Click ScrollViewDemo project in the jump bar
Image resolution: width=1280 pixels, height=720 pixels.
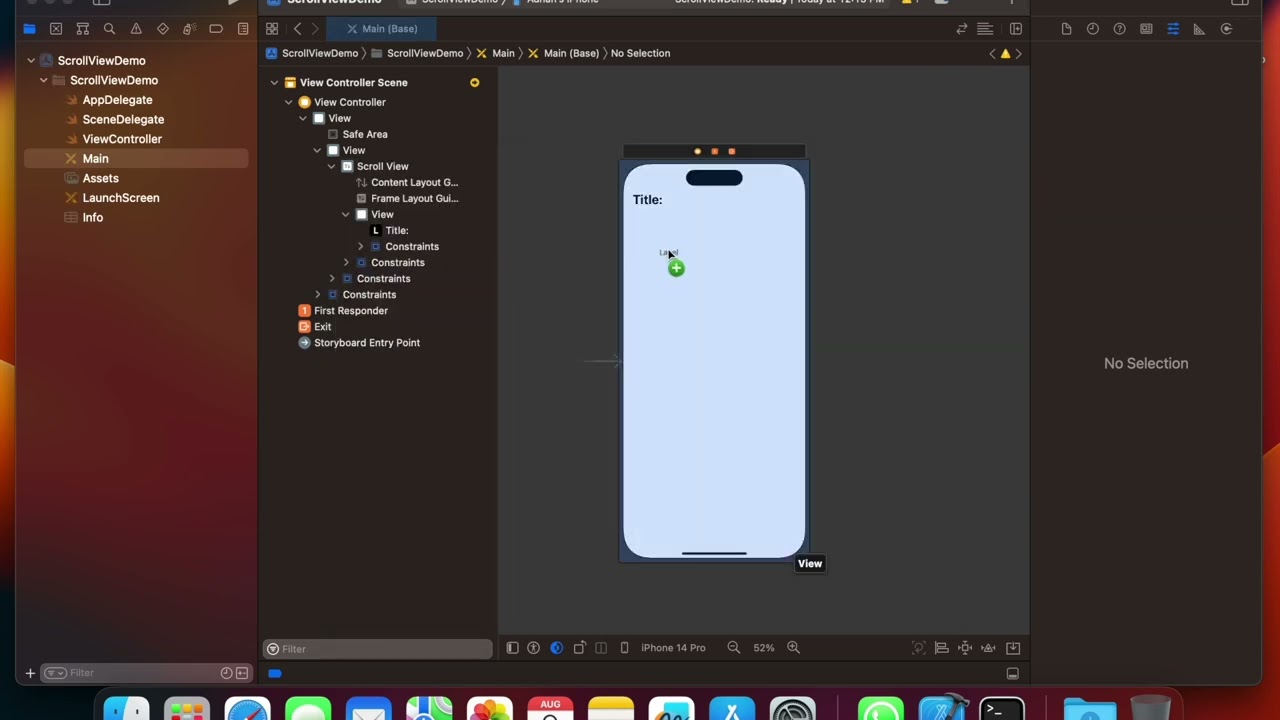[x=312, y=53]
